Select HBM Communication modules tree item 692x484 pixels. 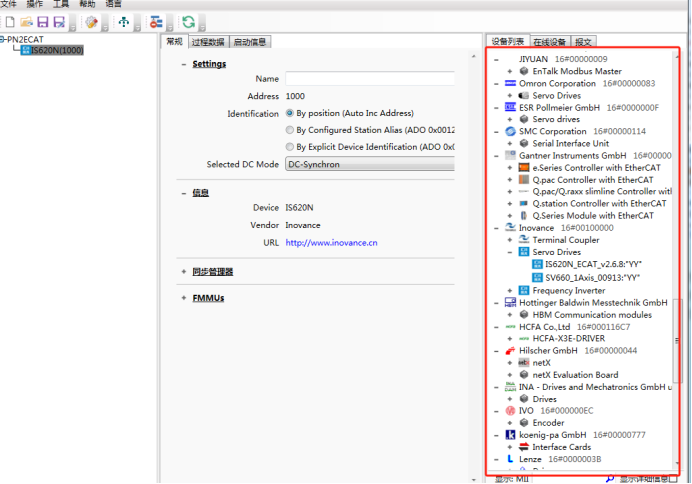pos(592,315)
